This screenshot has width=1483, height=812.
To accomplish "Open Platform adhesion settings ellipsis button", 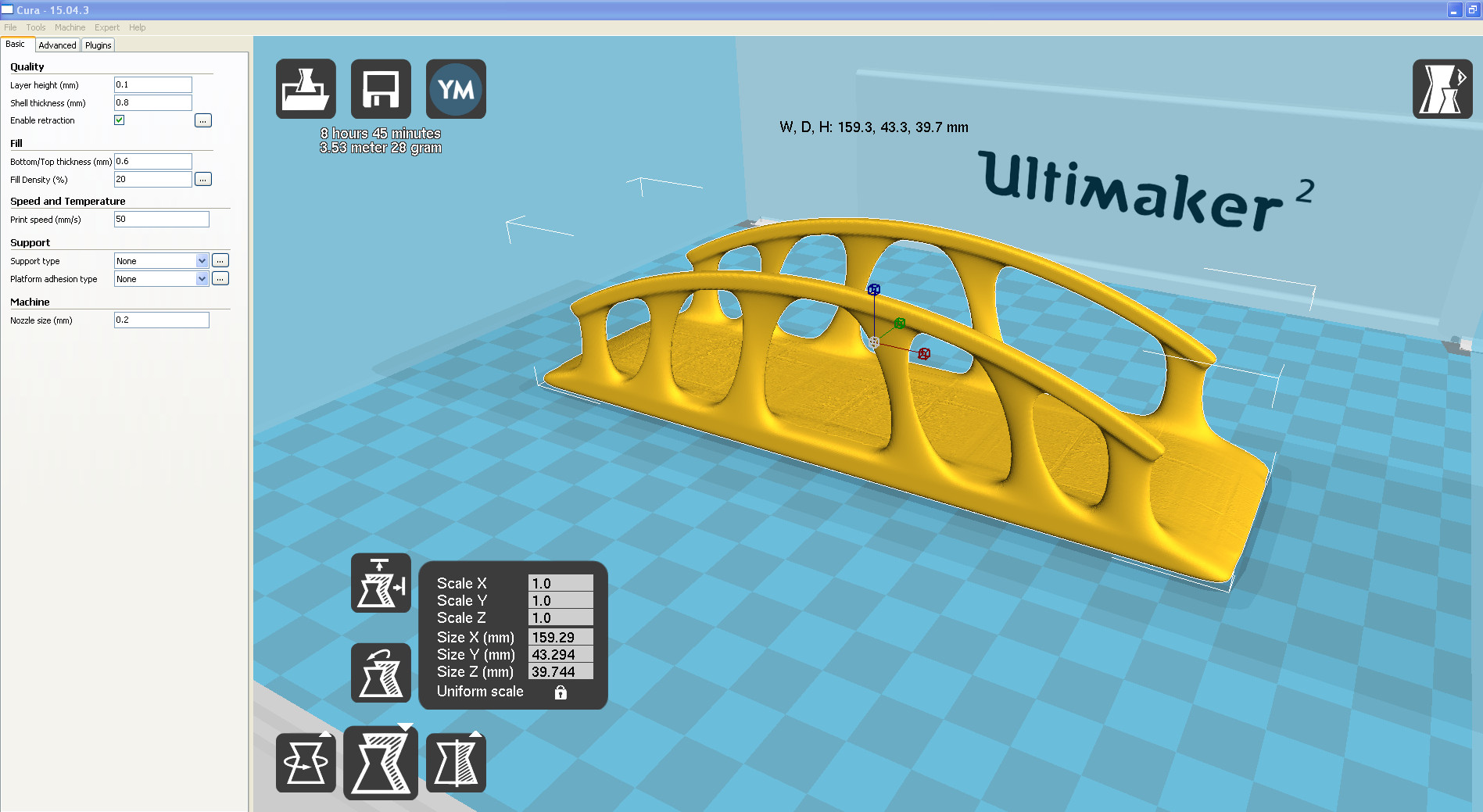I will (220, 279).
